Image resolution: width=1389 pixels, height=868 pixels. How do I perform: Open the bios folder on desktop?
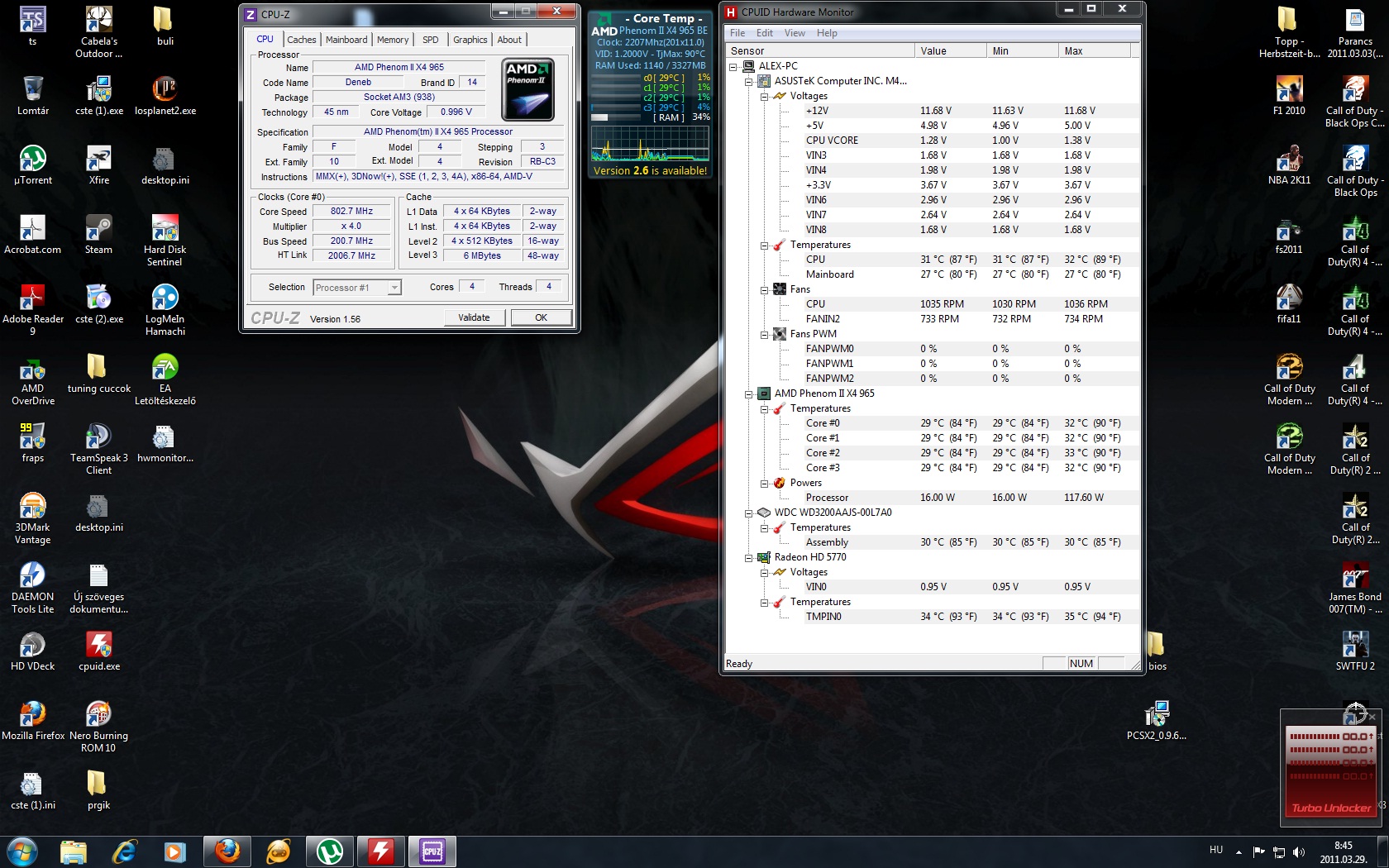click(1157, 651)
